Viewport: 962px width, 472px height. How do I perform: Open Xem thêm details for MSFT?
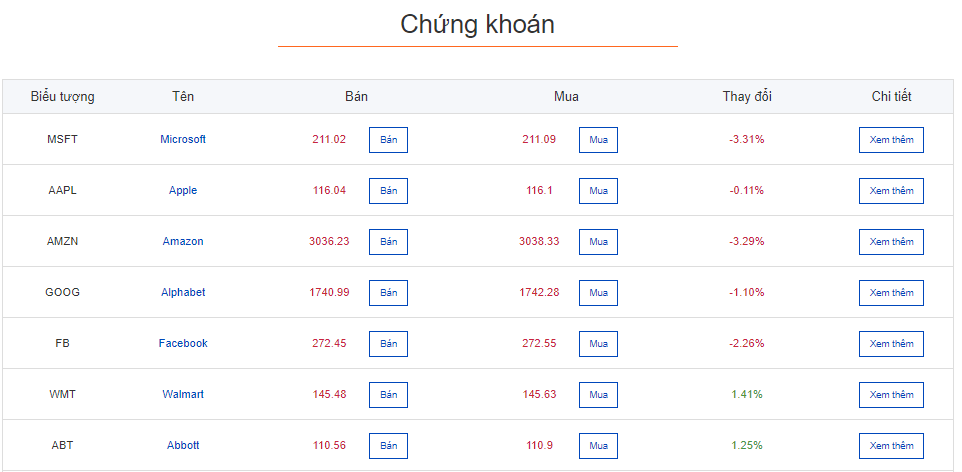[x=891, y=140]
